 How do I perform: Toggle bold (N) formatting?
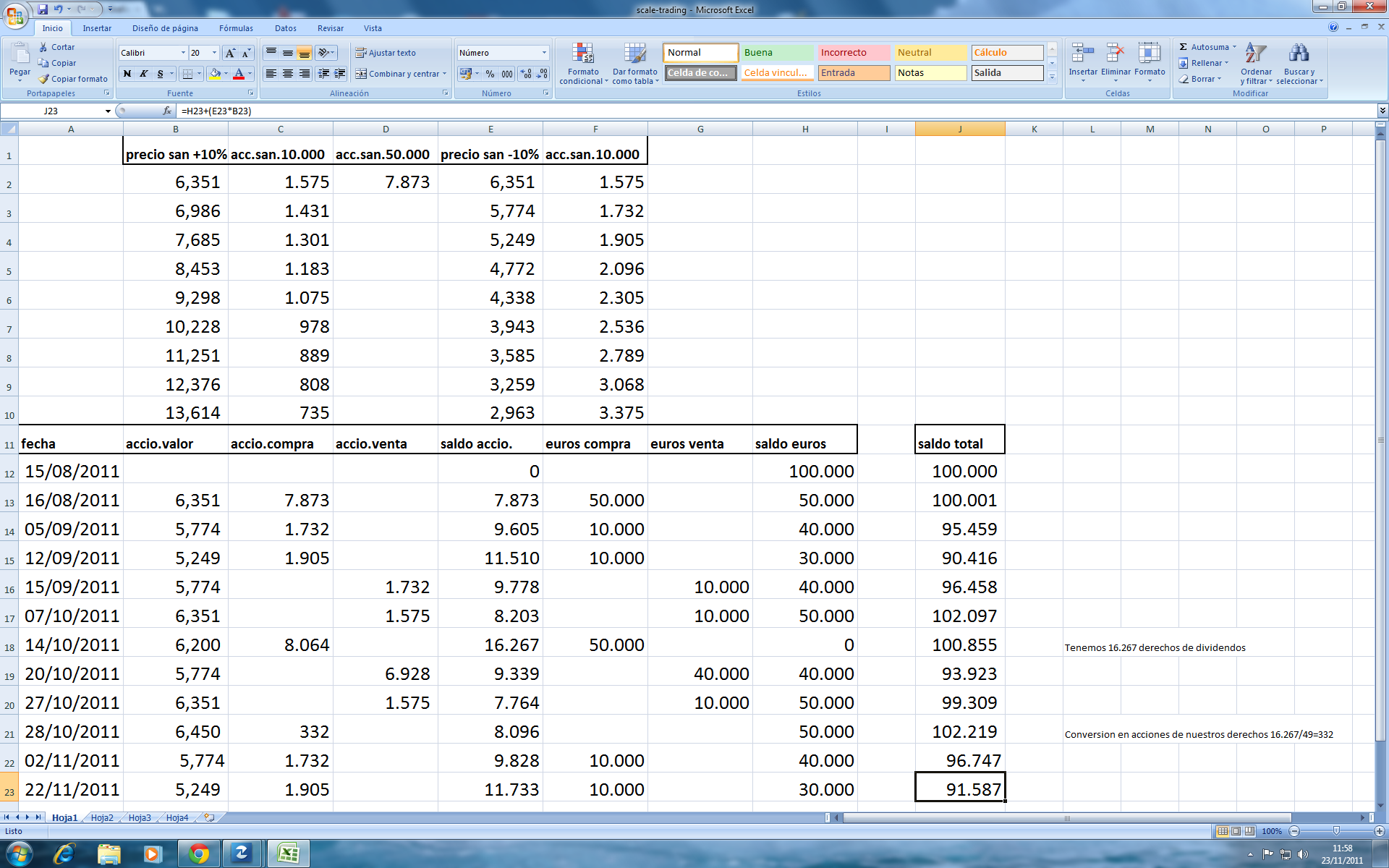(127, 74)
